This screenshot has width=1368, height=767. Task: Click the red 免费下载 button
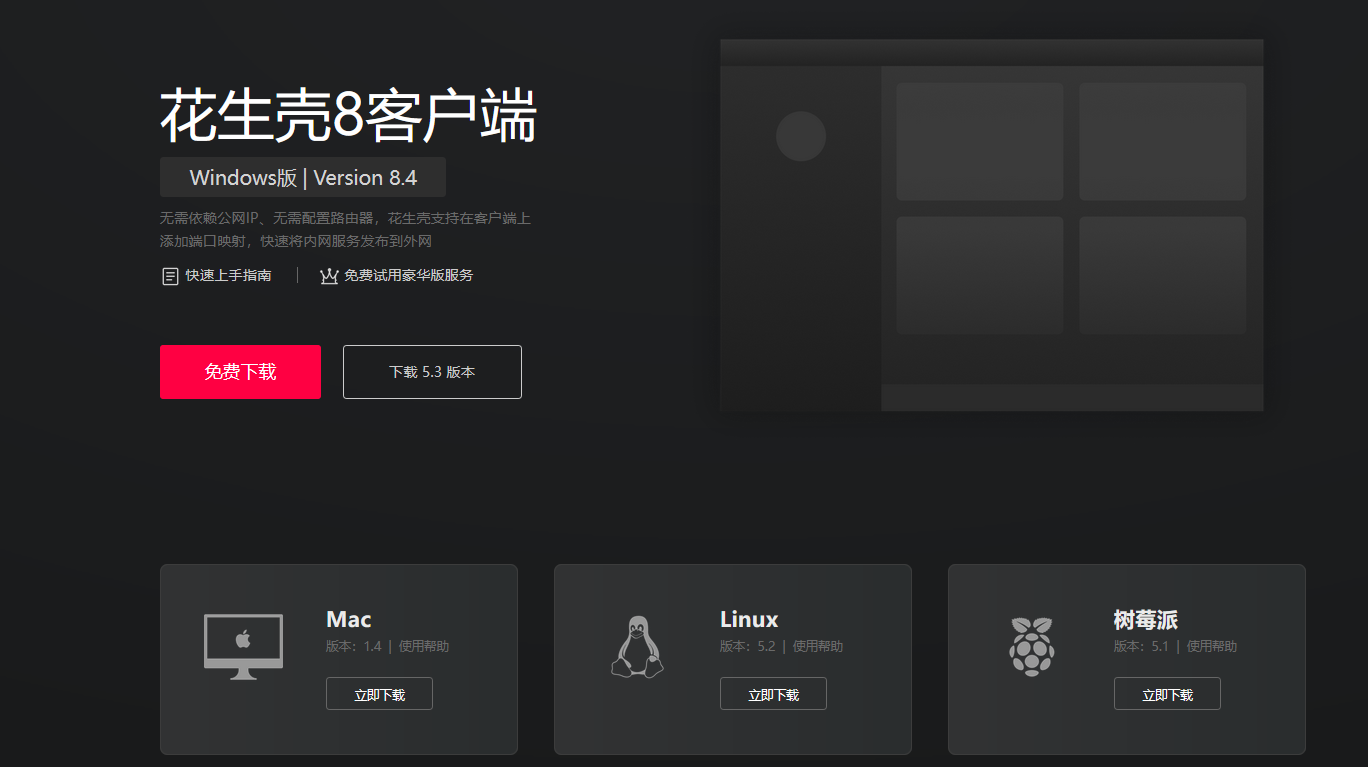click(240, 372)
